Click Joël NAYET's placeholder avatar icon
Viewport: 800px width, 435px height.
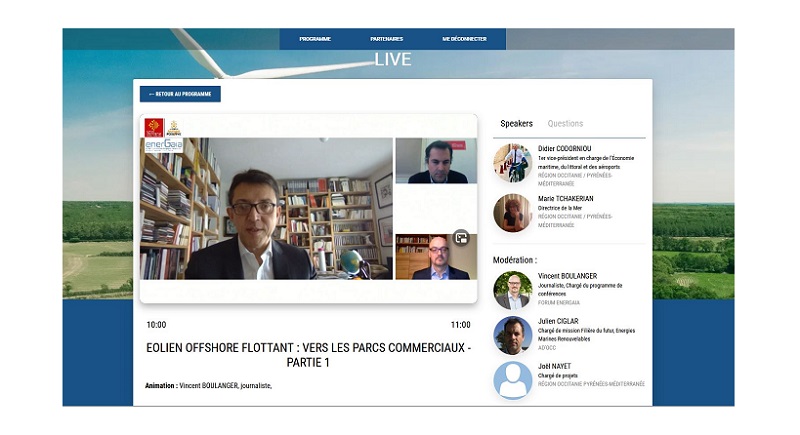coord(513,380)
